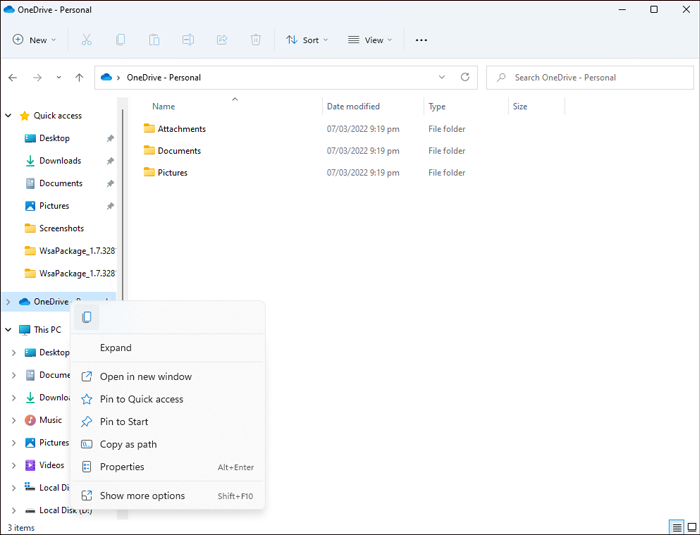Choose Pin to Quick access
This screenshot has height=535, width=700.
(168, 399)
